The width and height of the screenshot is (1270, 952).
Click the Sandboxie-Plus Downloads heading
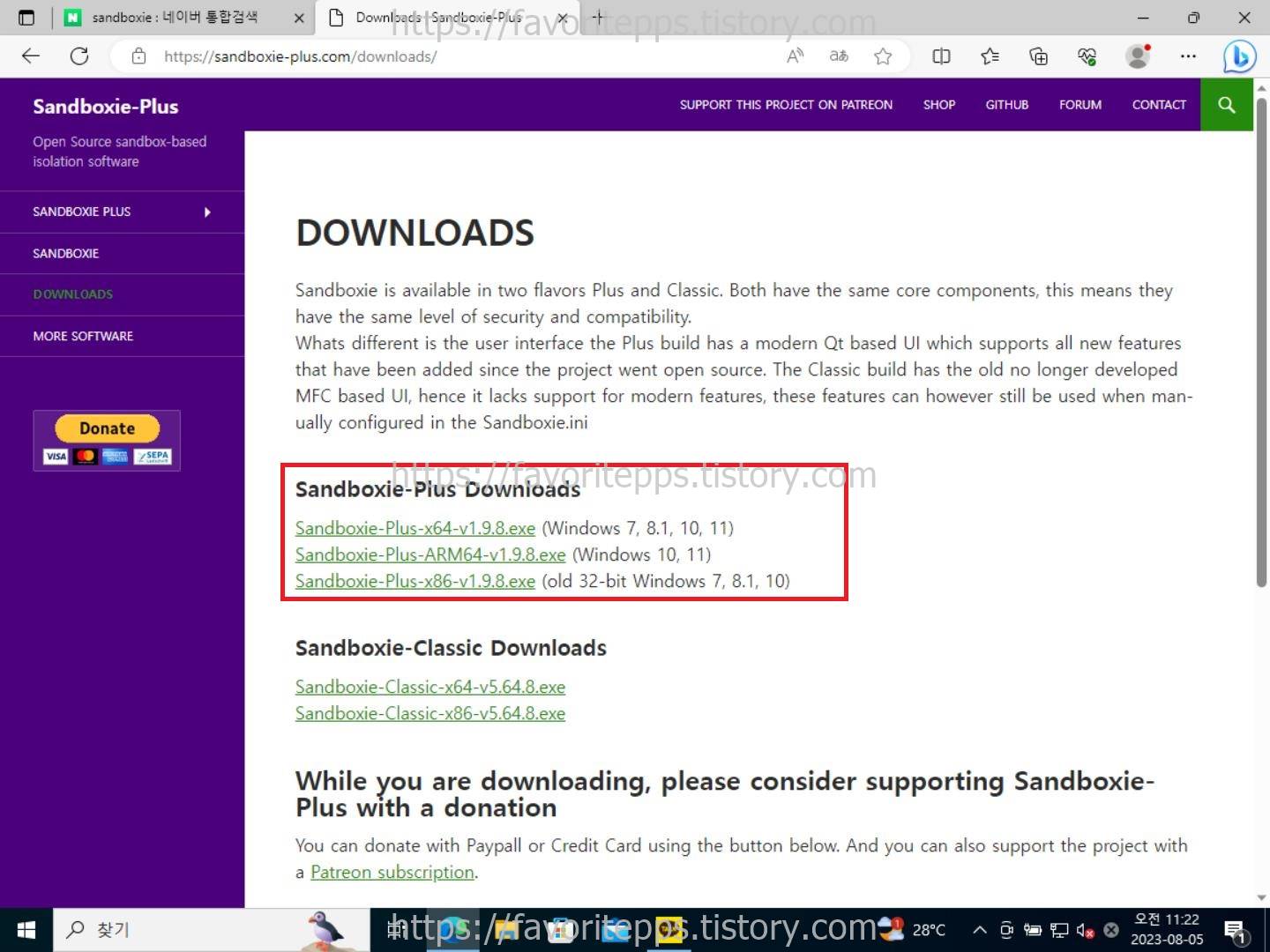pyautogui.click(x=437, y=489)
